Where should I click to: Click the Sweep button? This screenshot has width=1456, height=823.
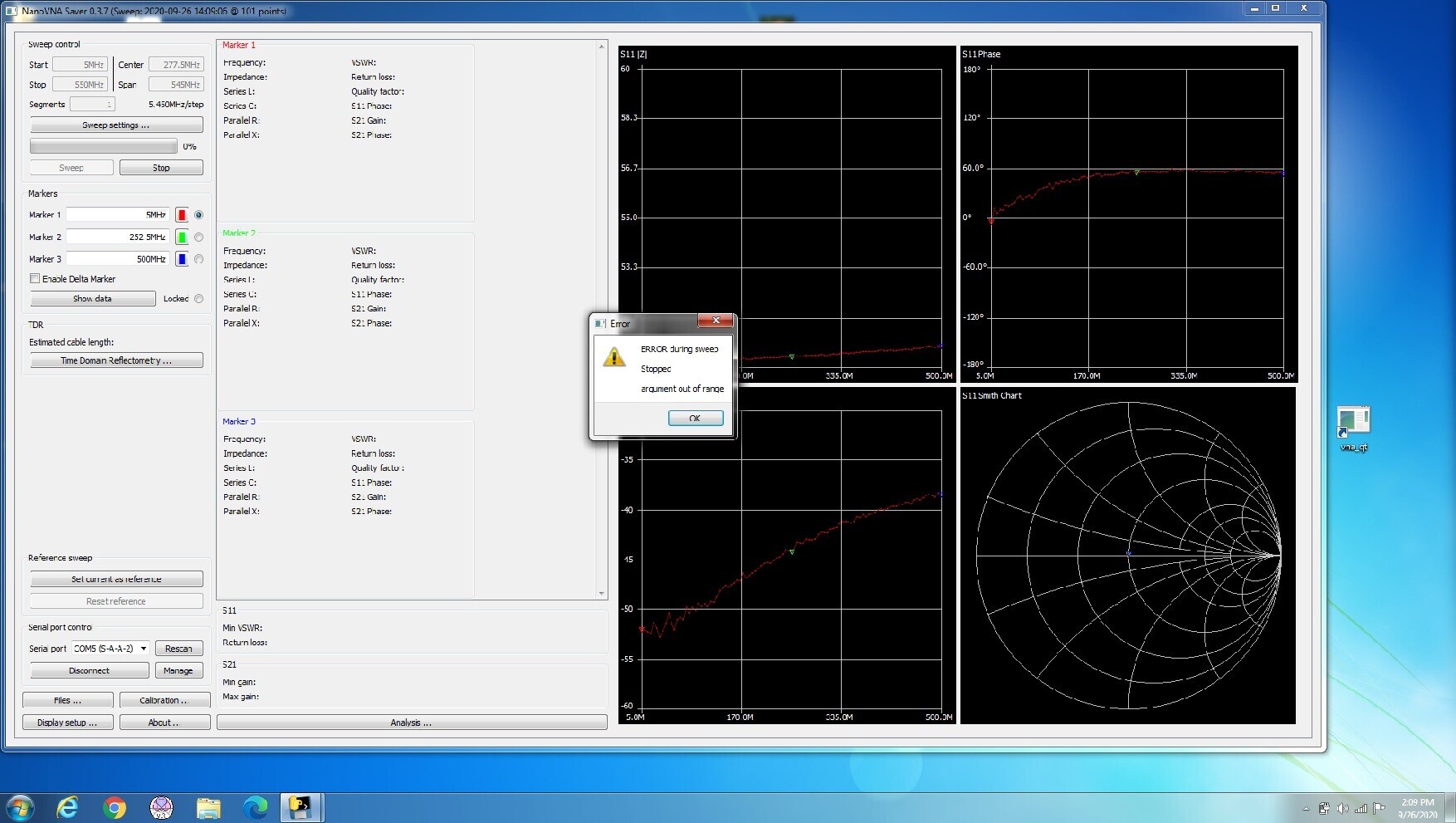point(71,168)
